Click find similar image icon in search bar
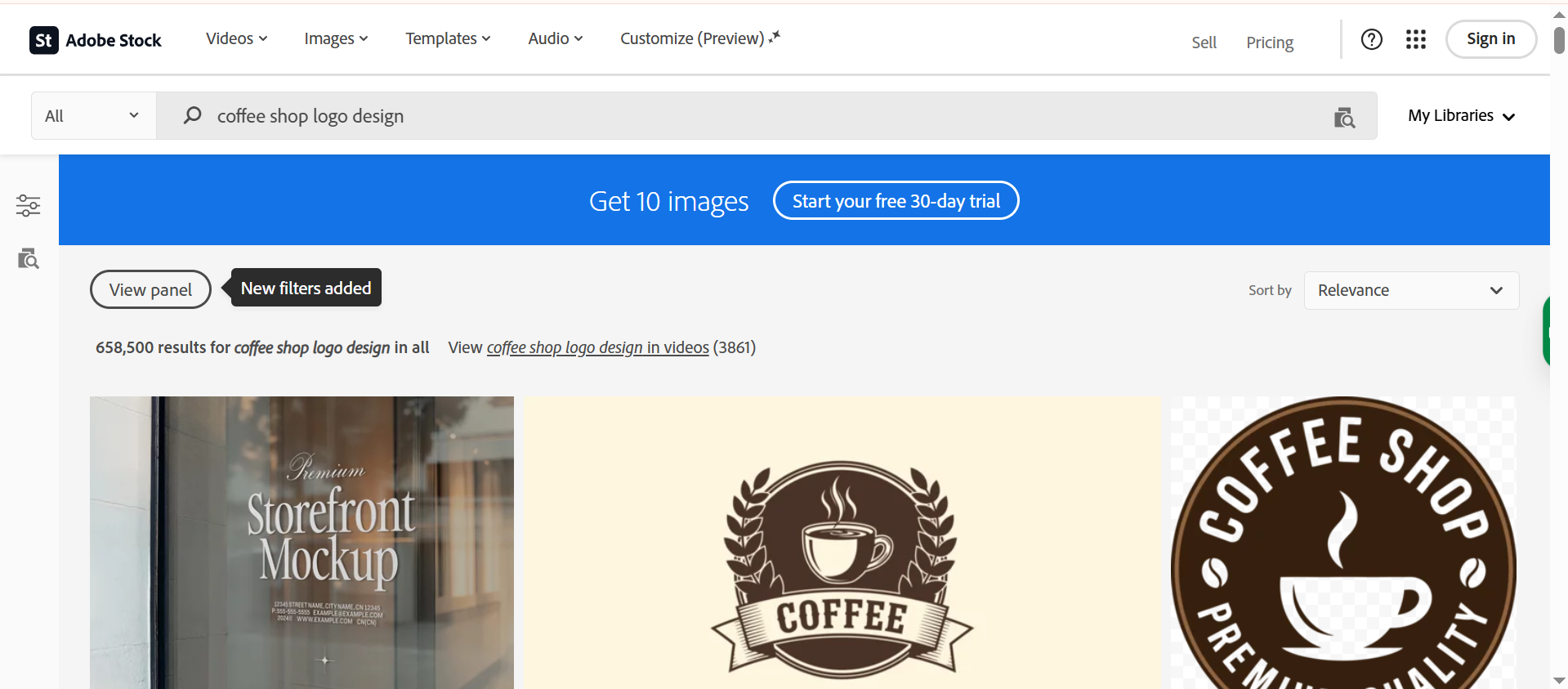The width and height of the screenshot is (1568, 689). click(1344, 118)
